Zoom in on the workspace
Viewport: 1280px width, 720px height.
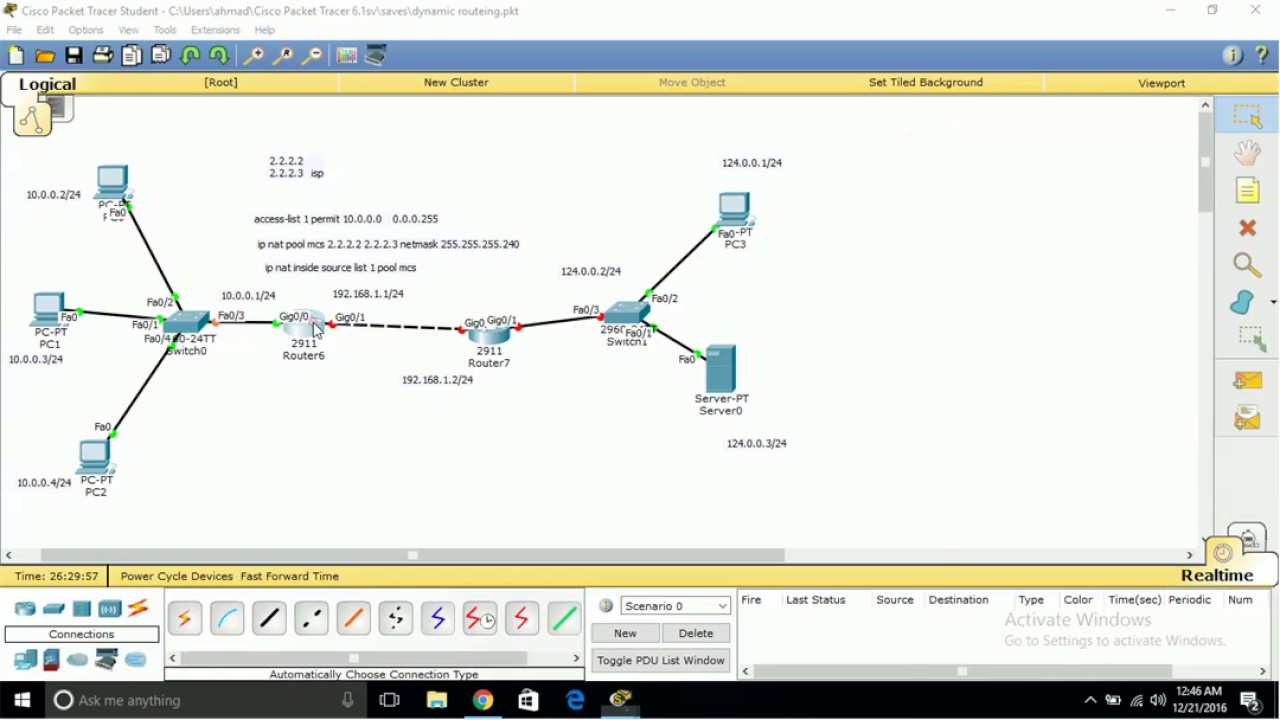(254, 56)
